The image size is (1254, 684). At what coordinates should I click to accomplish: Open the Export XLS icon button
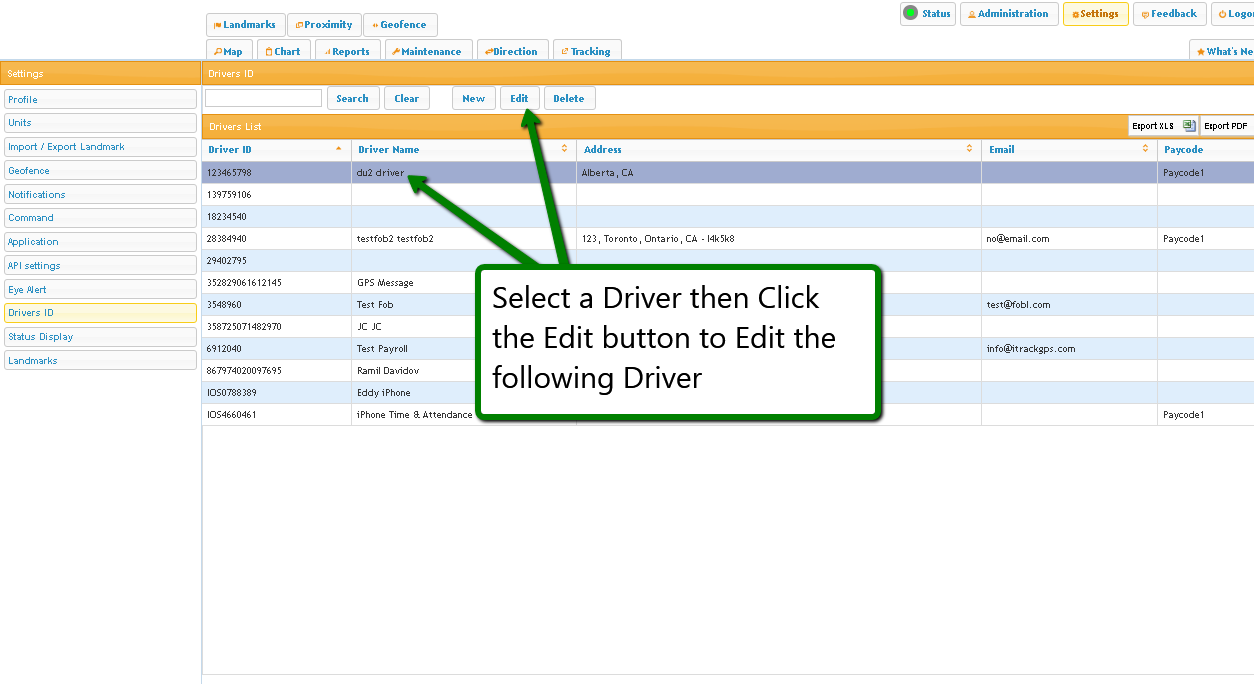click(1188, 126)
